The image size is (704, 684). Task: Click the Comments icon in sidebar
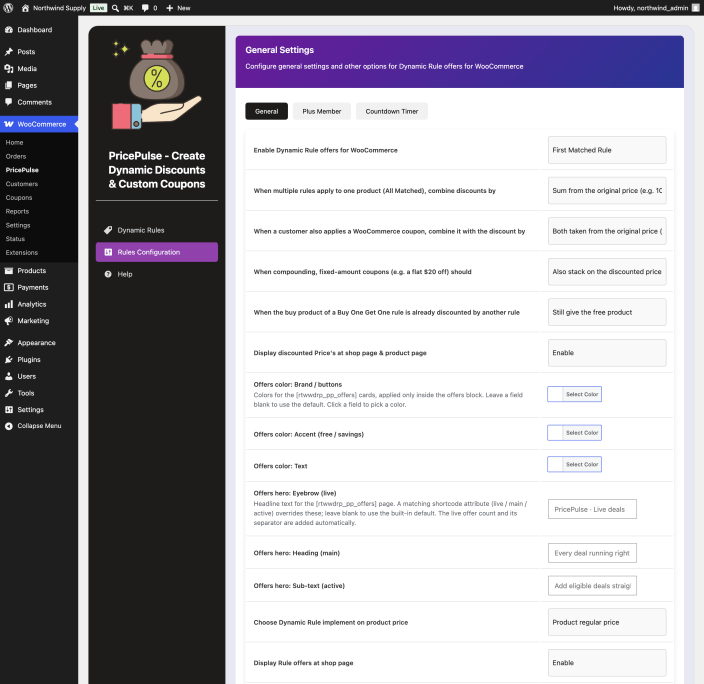pos(9,102)
